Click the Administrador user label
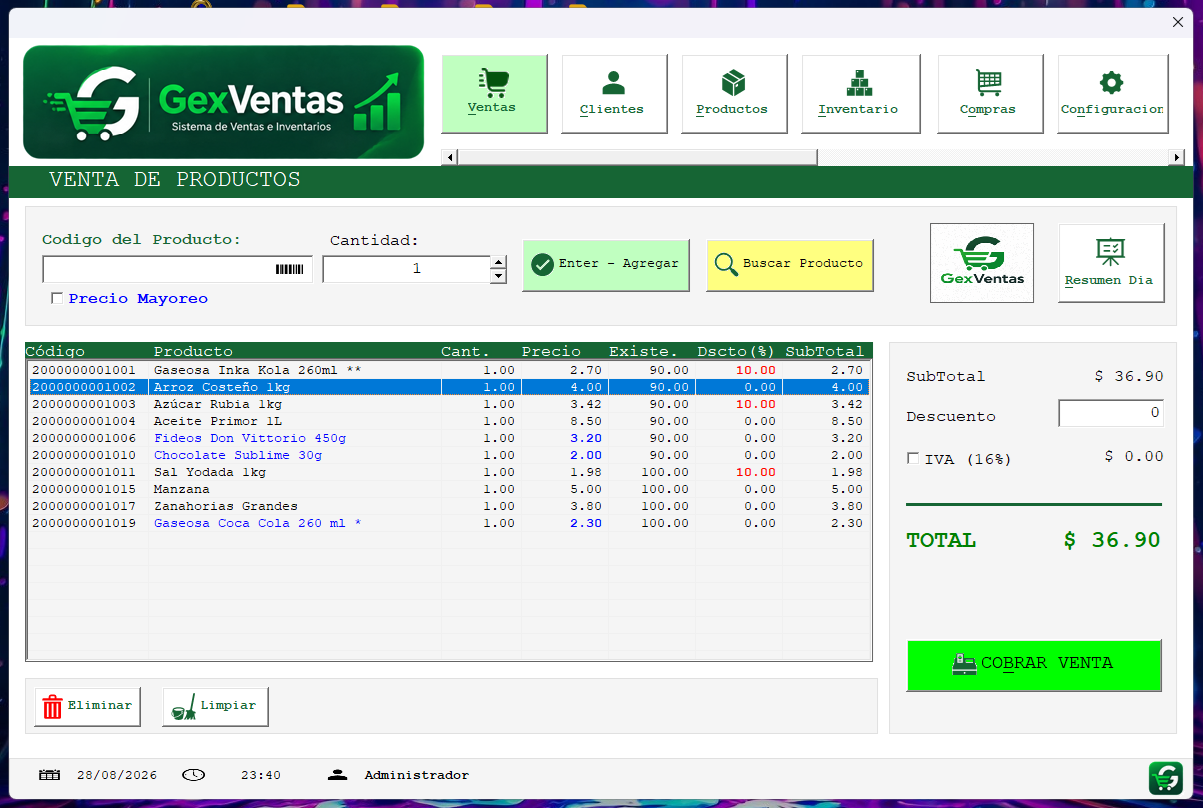 (416, 775)
